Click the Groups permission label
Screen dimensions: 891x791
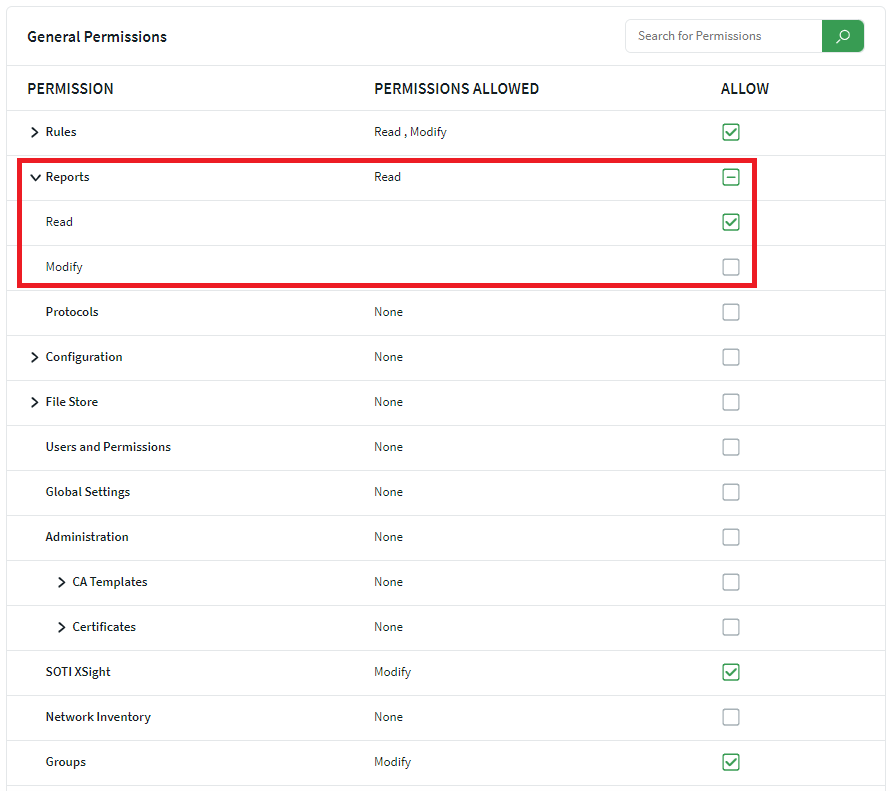click(x=65, y=762)
